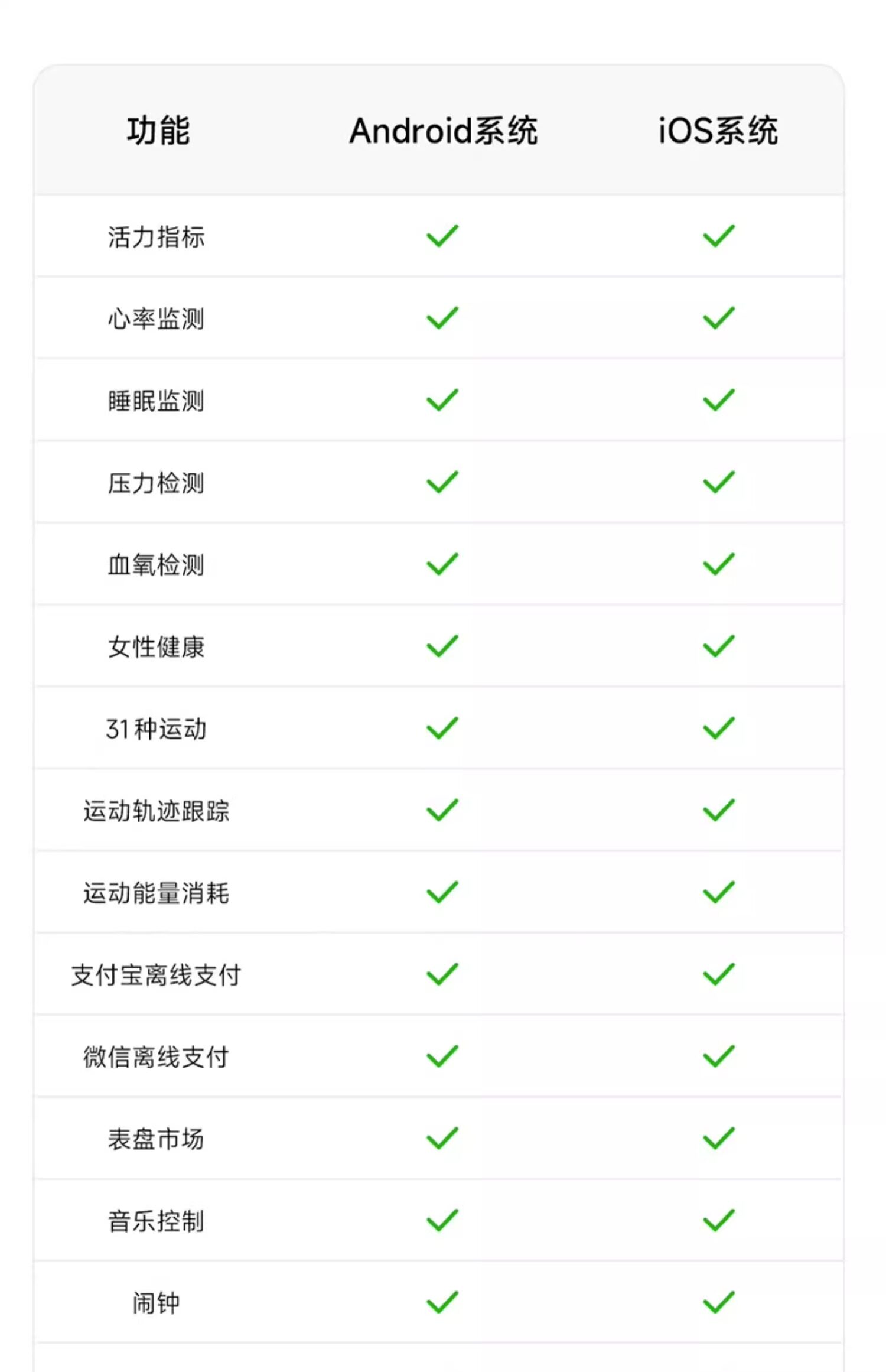The width and height of the screenshot is (886, 1372).
Task: Click iOS checkmark for 压力检测
Action: pyautogui.click(x=718, y=482)
